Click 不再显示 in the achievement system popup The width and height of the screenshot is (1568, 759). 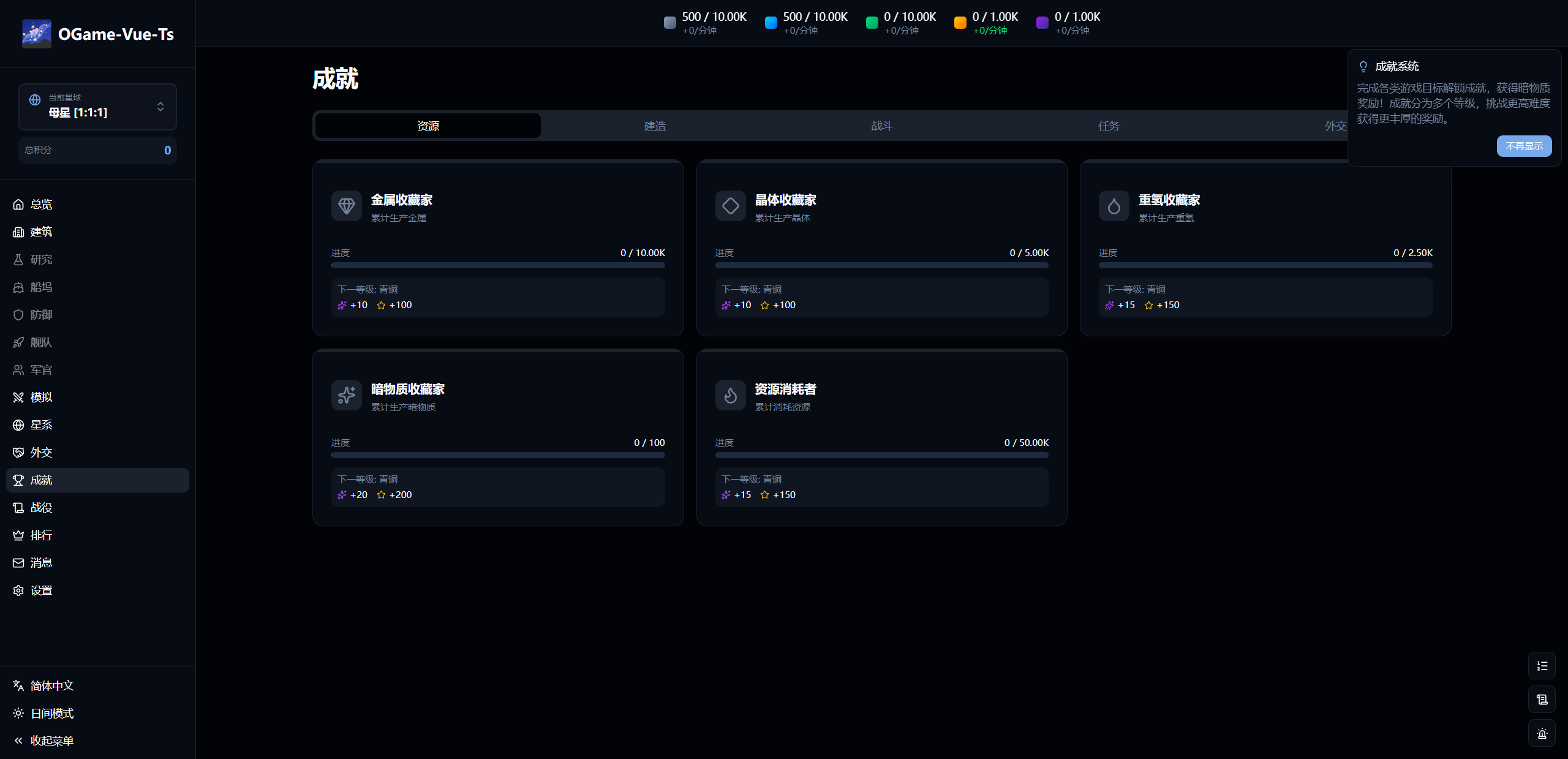tap(1524, 146)
